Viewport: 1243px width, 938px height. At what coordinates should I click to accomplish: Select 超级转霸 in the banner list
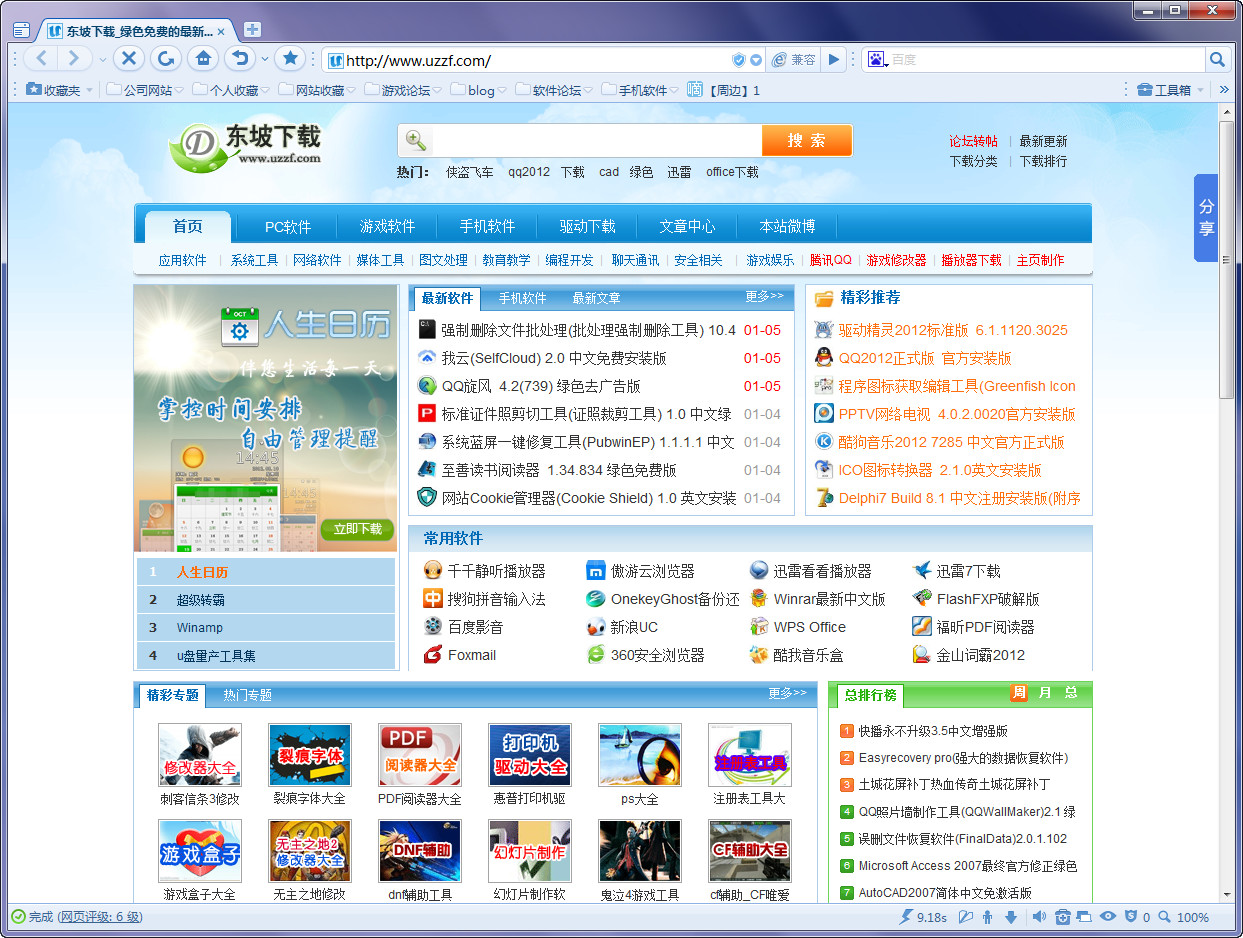(x=266, y=600)
